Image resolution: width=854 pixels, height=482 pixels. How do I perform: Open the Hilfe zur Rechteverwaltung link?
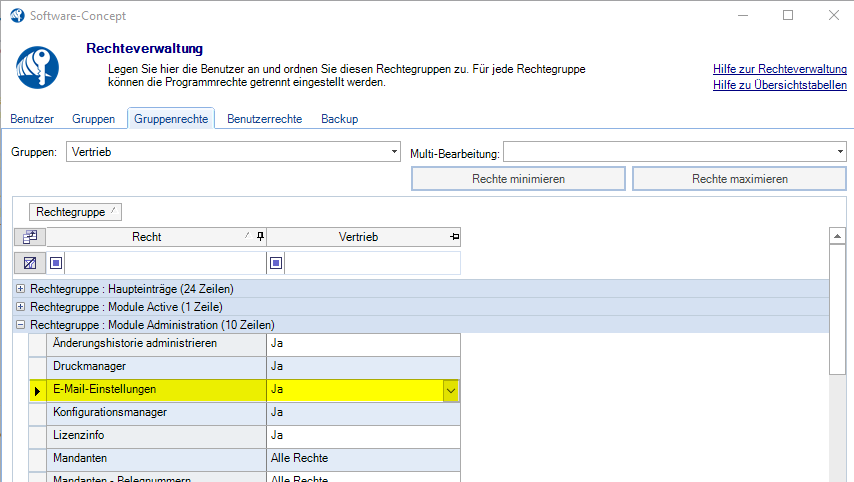coord(779,69)
